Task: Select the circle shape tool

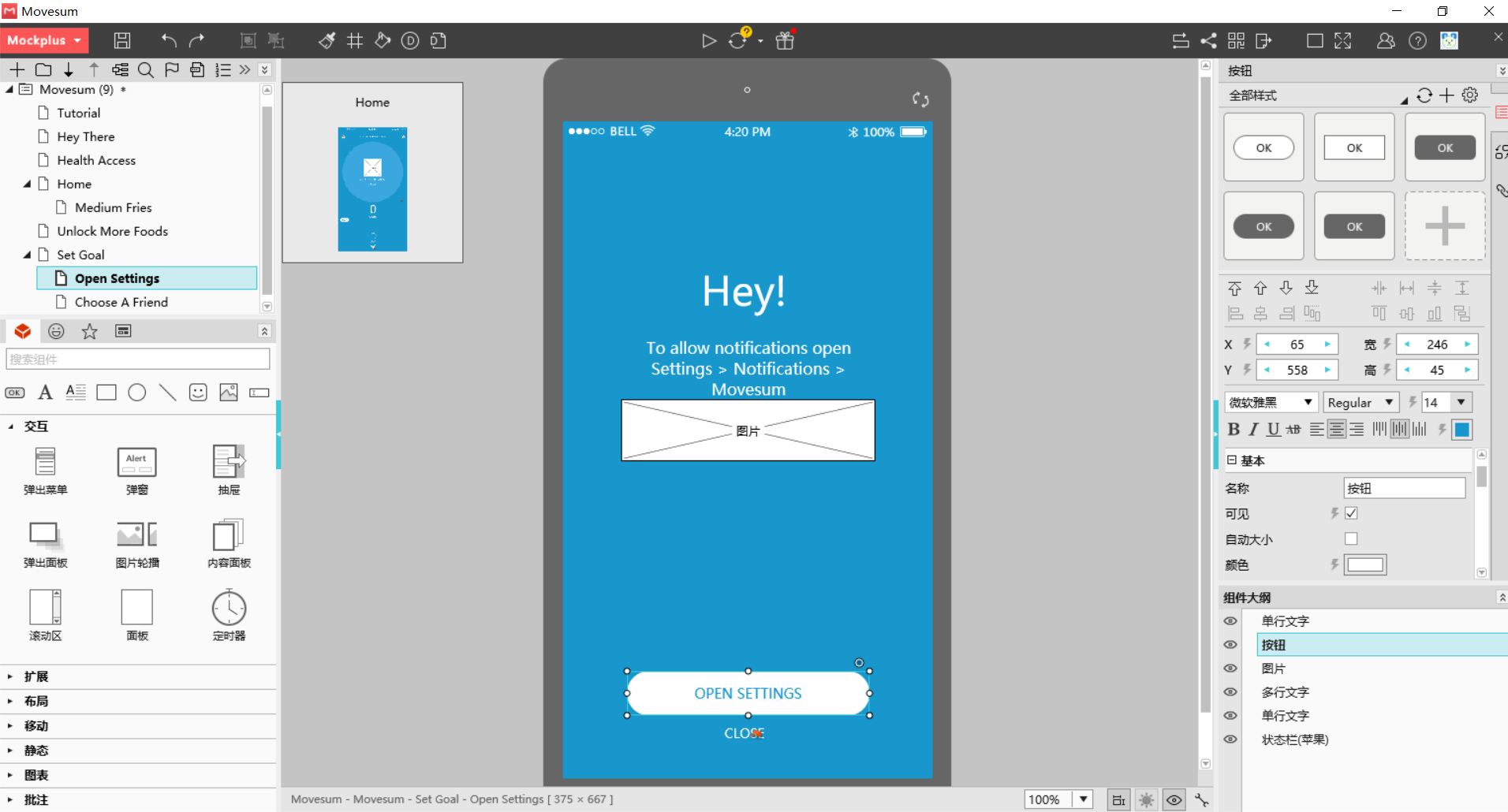Action: pos(137,392)
